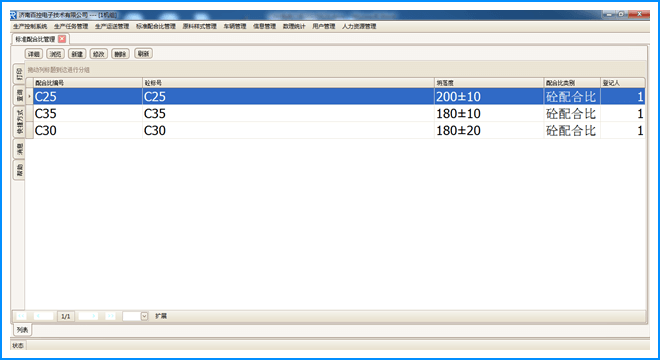Sort by the 配合比编号 column header
The image size is (660, 360).
click(x=88, y=83)
